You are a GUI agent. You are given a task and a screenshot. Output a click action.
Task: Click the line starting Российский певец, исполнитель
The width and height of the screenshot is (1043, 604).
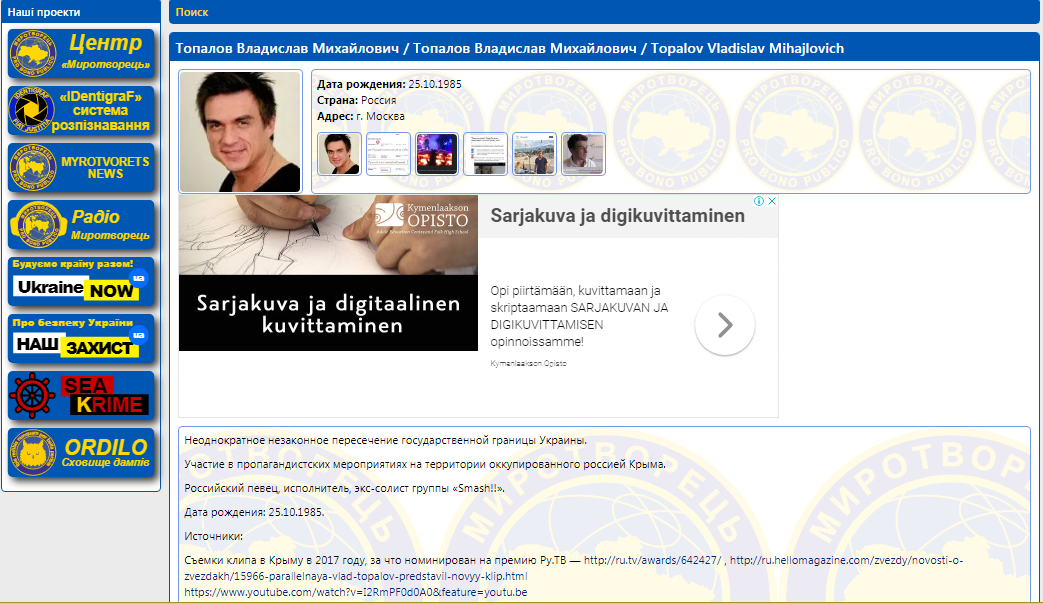coord(345,488)
